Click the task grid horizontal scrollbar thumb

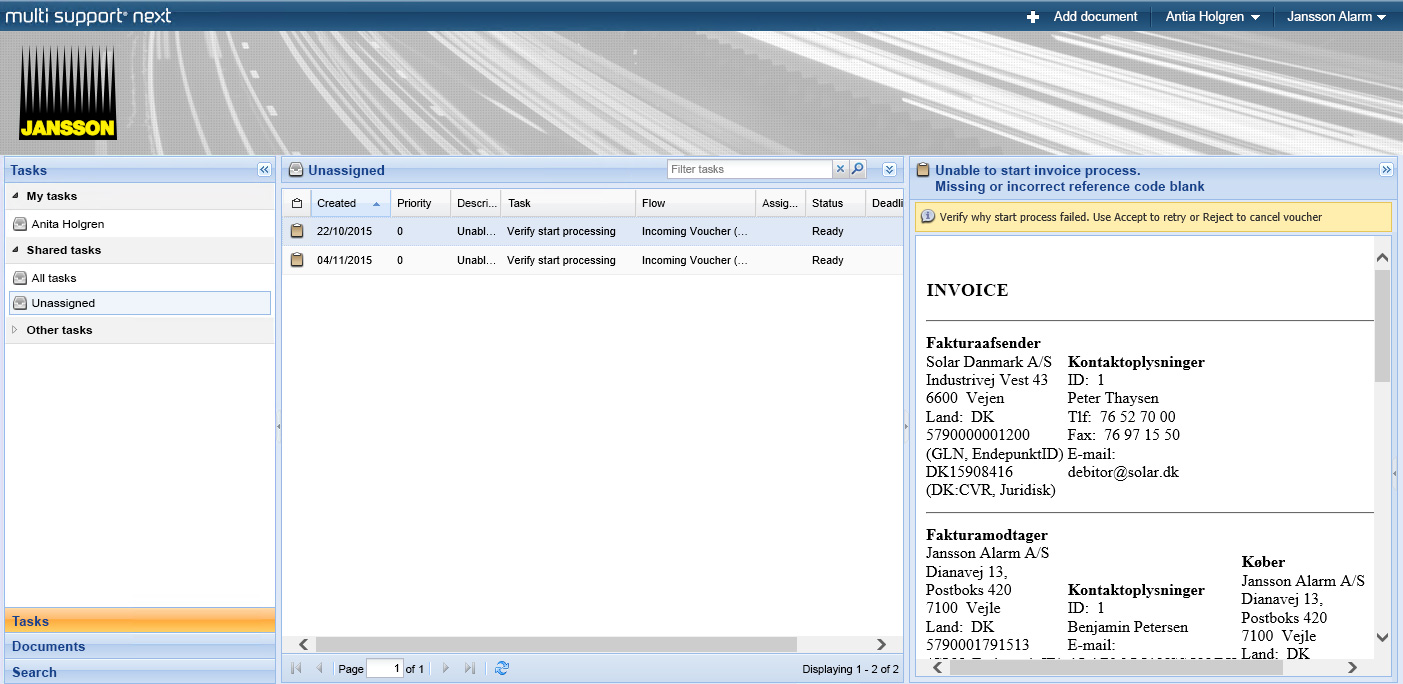click(556, 645)
